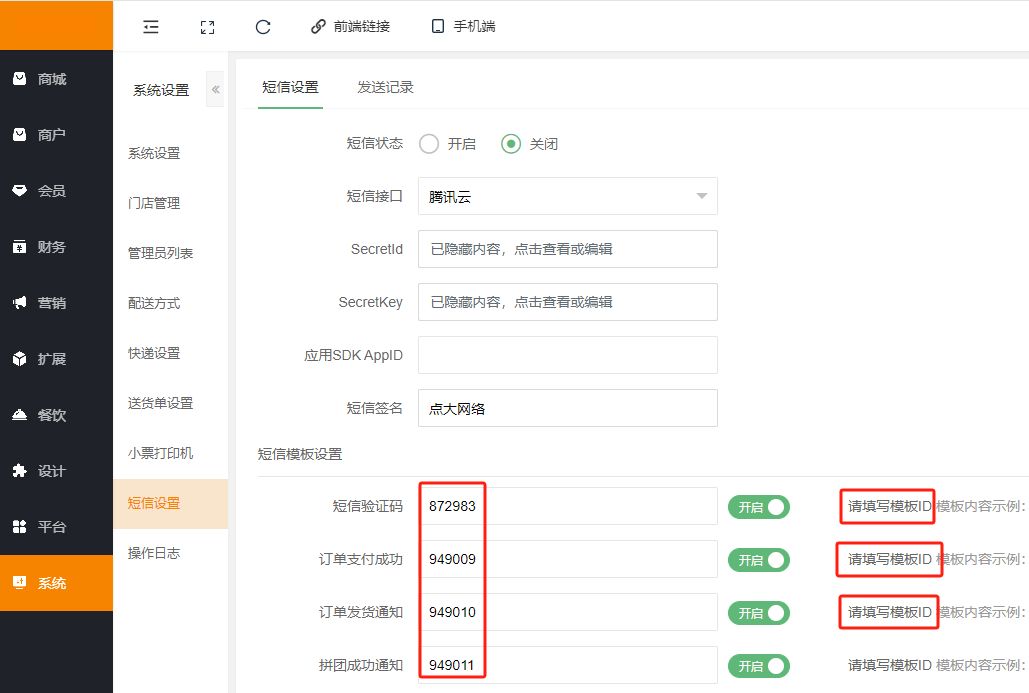1029x693 pixels.
Task: Click the fullscreen toggle icon
Action: pyautogui.click(x=207, y=27)
